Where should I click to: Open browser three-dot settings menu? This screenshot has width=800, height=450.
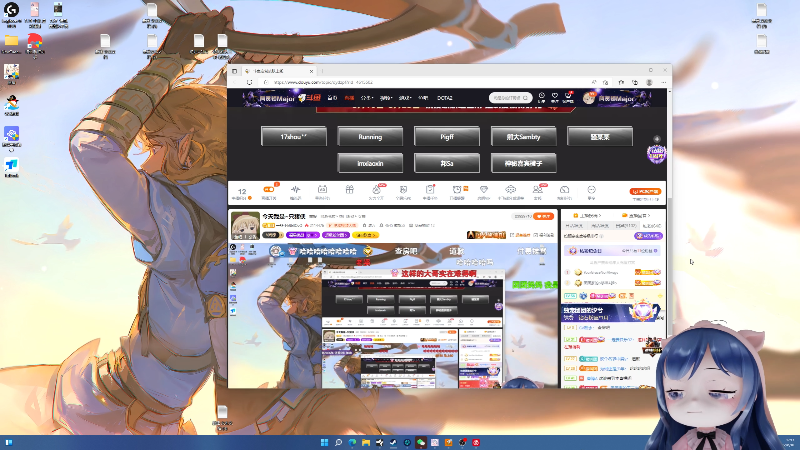coord(663,82)
